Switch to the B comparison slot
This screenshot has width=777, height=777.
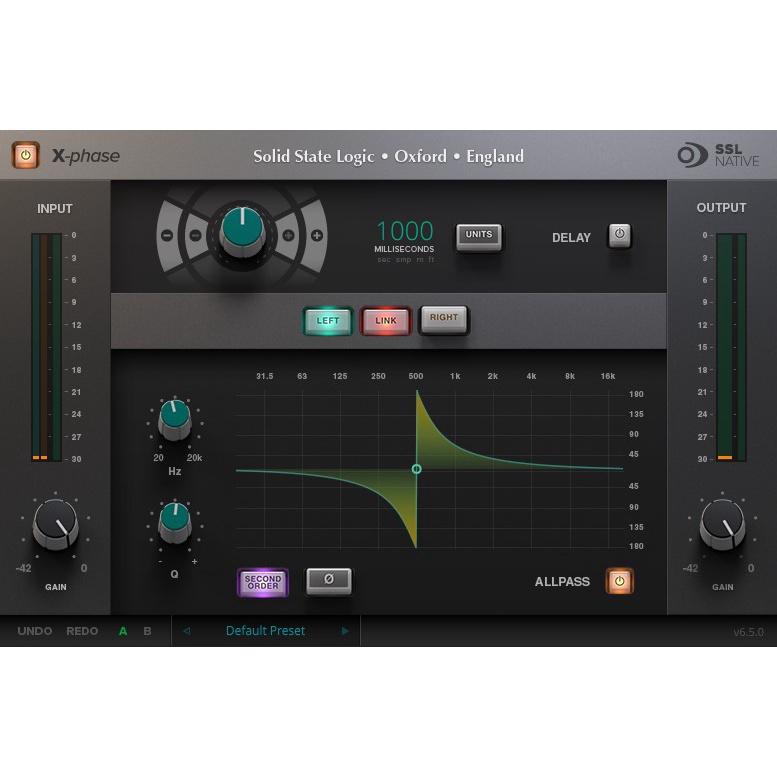point(148,631)
